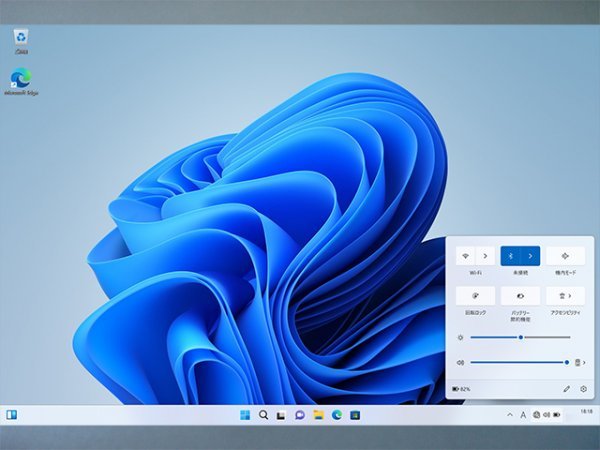Click the IME input mode indicator A
The height and width of the screenshot is (450, 600).
523,415
